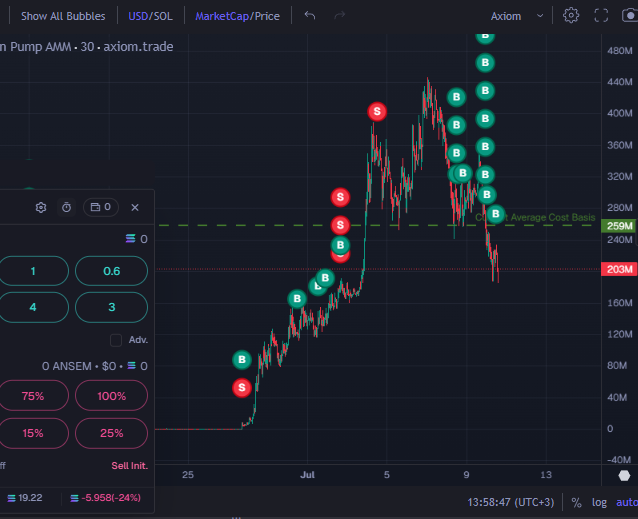Click the buy bubble near 80M
The height and width of the screenshot is (519, 638).
point(242,360)
